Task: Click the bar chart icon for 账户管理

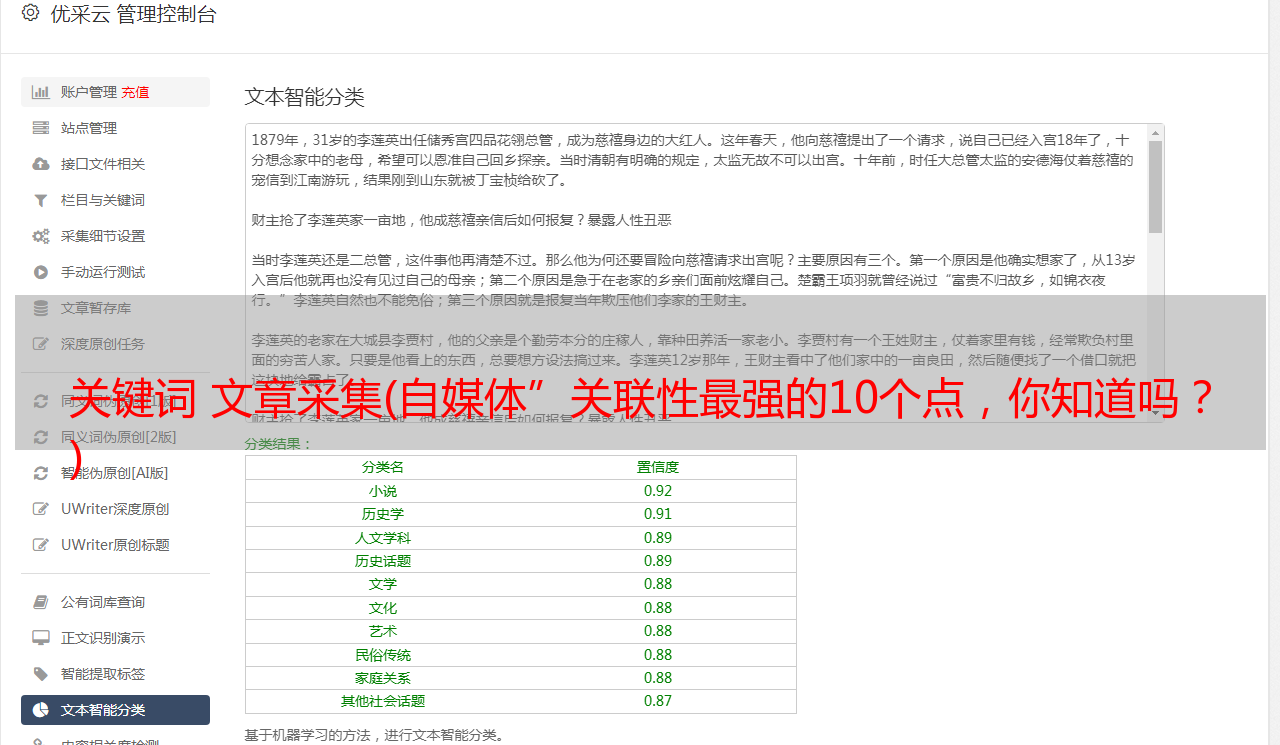Action: click(x=41, y=92)
